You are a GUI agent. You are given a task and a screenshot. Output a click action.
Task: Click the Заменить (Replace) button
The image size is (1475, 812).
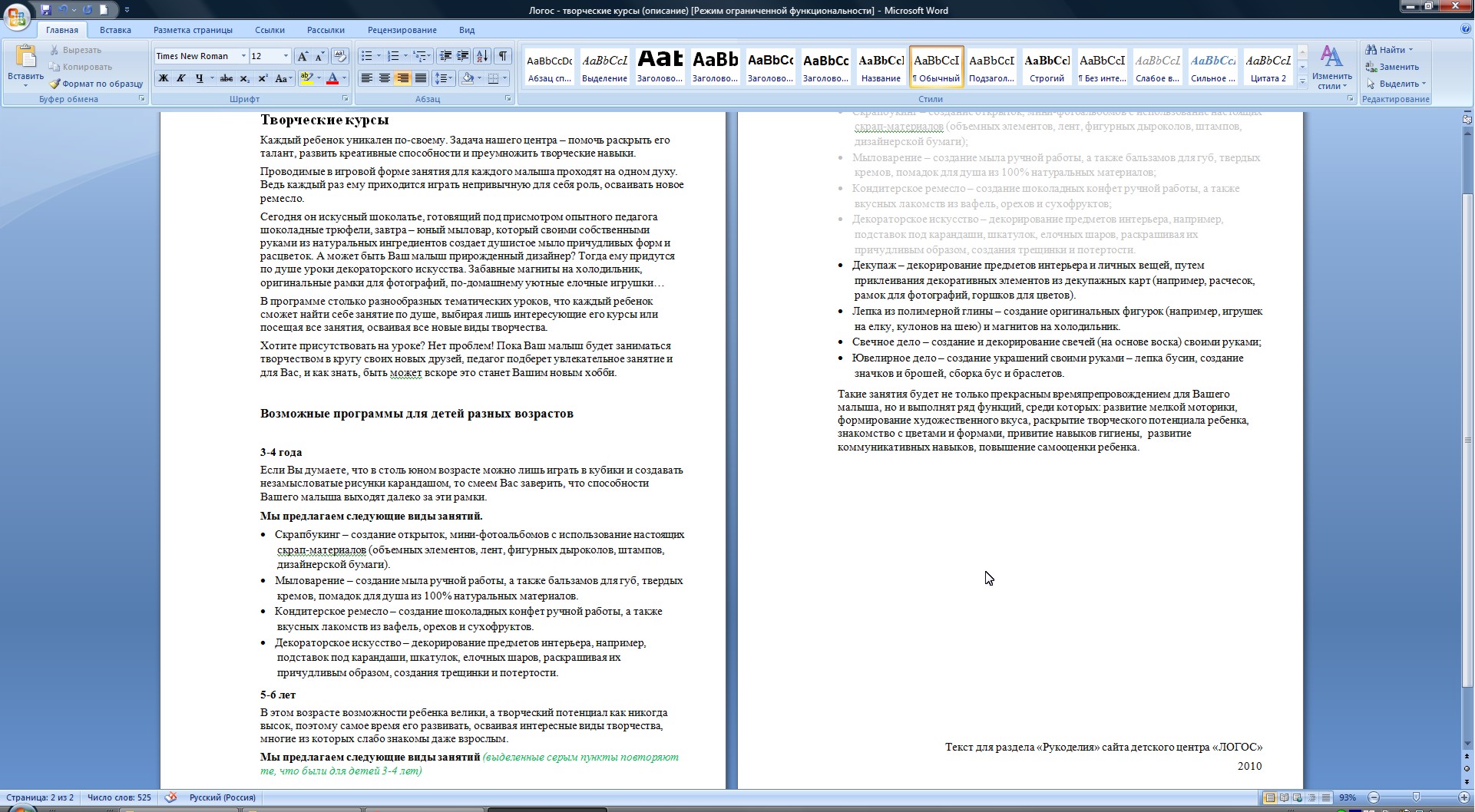click(1392, 67)
